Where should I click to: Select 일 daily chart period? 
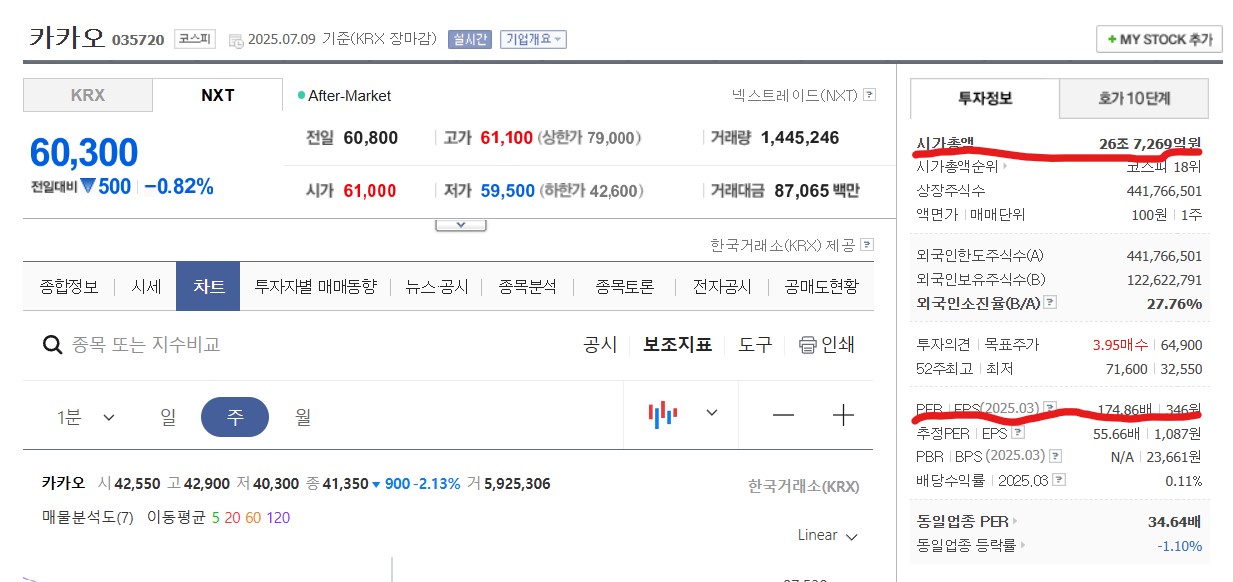tap(168, 417)
